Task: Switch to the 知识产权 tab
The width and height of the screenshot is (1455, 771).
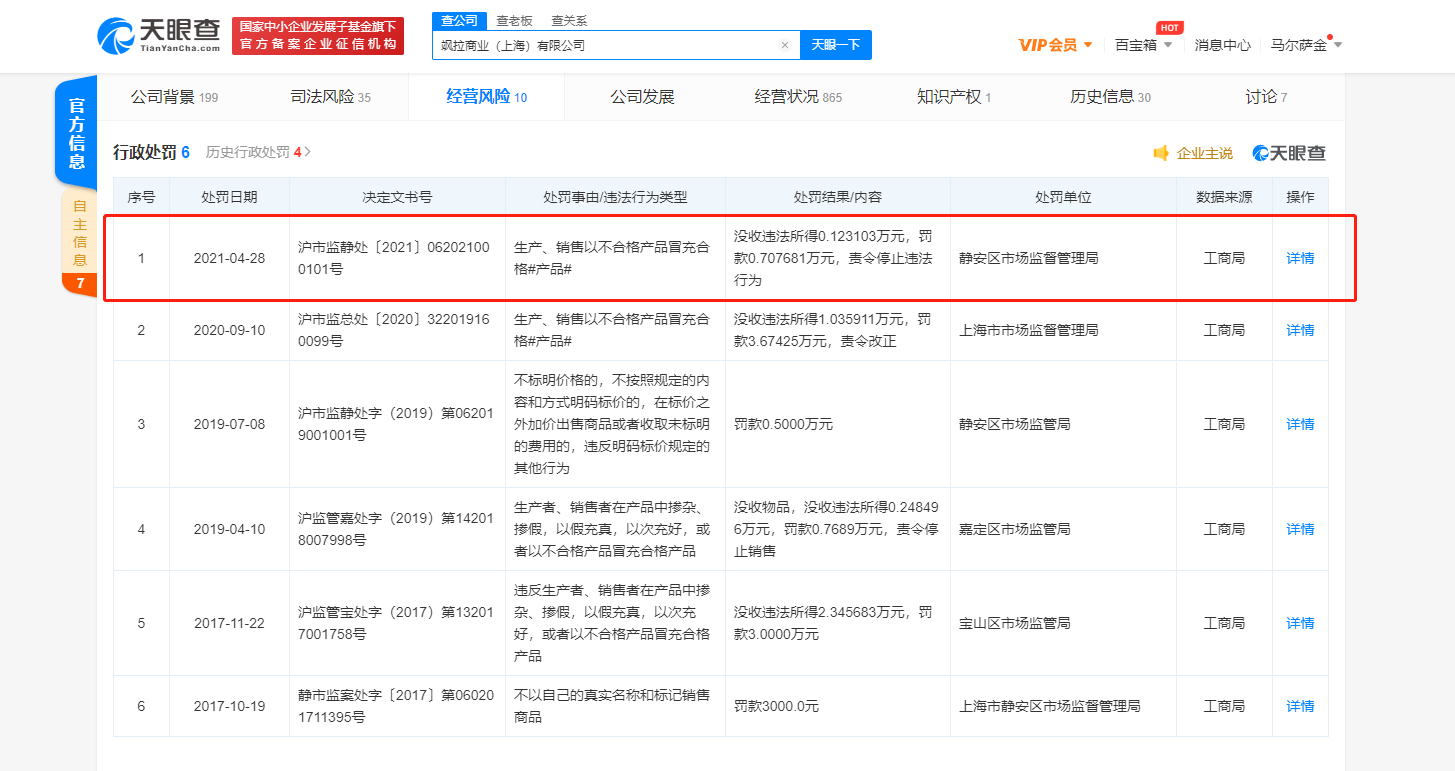Action: [953, 97]
